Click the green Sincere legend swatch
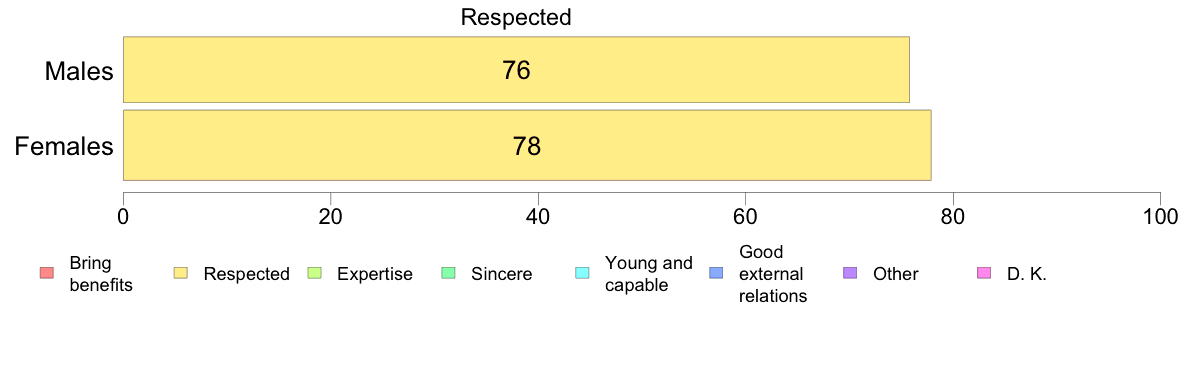Screen dimensions: 1188x368 [x=447, y=273]
